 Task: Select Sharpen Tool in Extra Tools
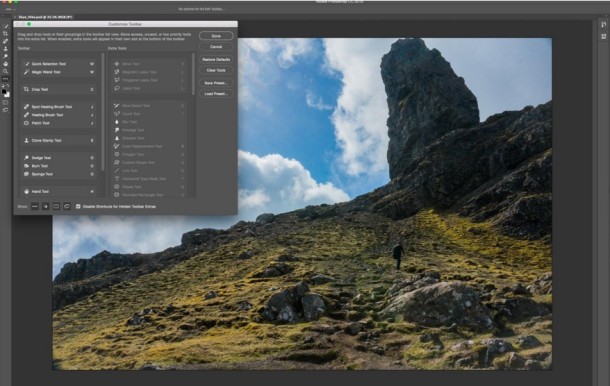149,138
